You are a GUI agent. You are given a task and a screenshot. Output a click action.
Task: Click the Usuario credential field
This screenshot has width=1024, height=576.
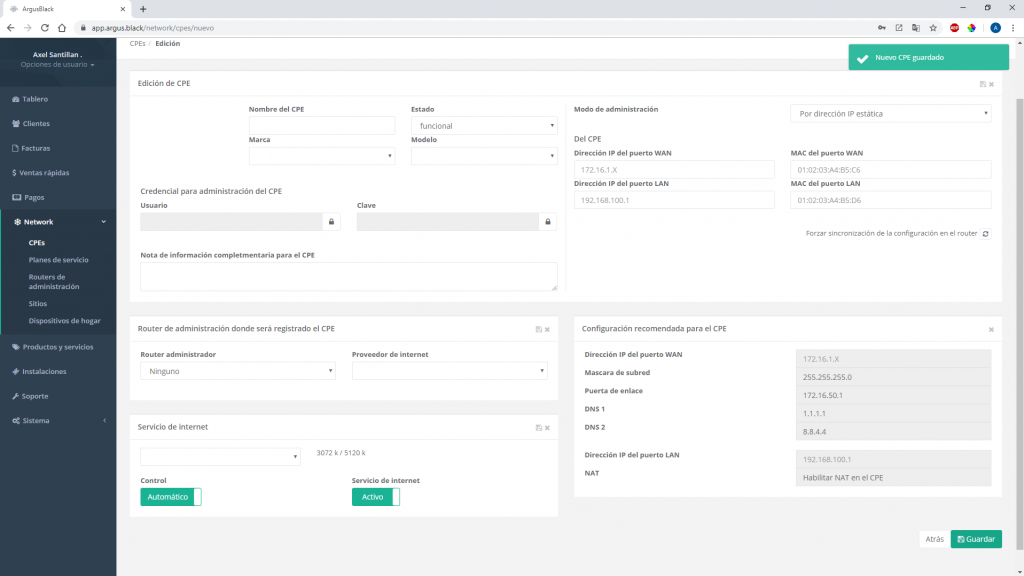231,221
